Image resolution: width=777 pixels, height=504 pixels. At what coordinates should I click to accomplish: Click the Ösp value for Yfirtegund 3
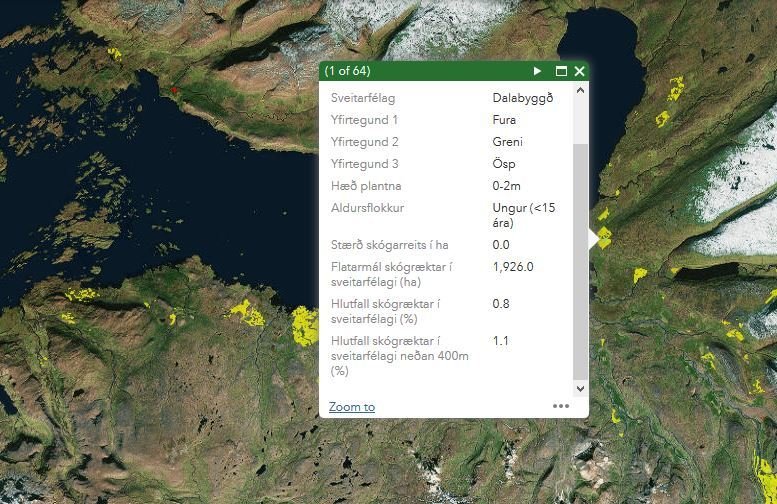504,164
